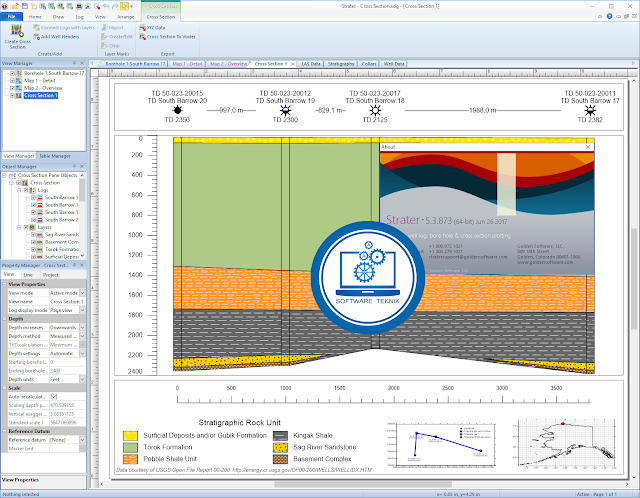Pin the Object Manager panel
640x498 pixels.
74,167
